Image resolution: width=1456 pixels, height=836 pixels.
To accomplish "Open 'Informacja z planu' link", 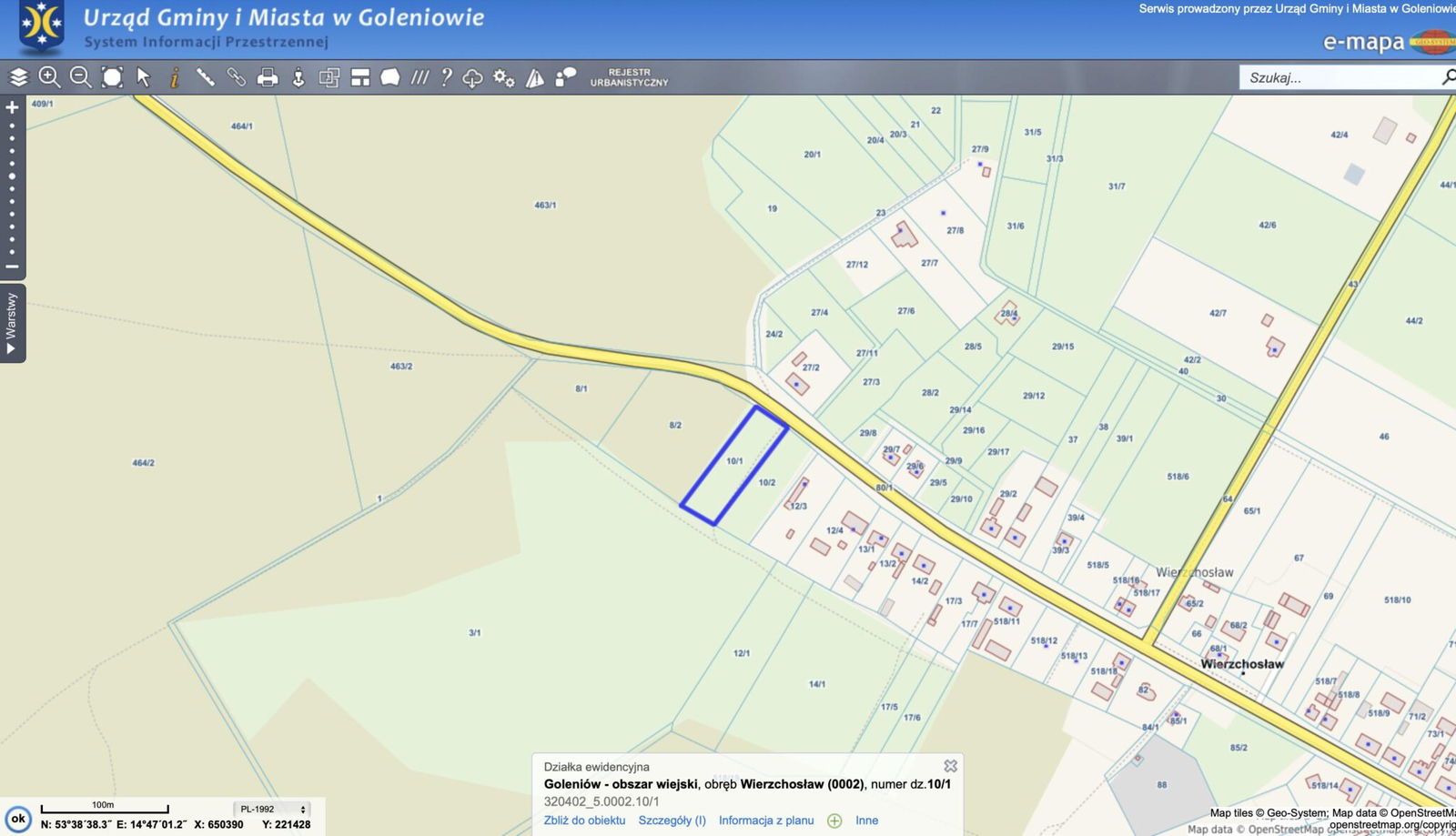I will point(765,821).
